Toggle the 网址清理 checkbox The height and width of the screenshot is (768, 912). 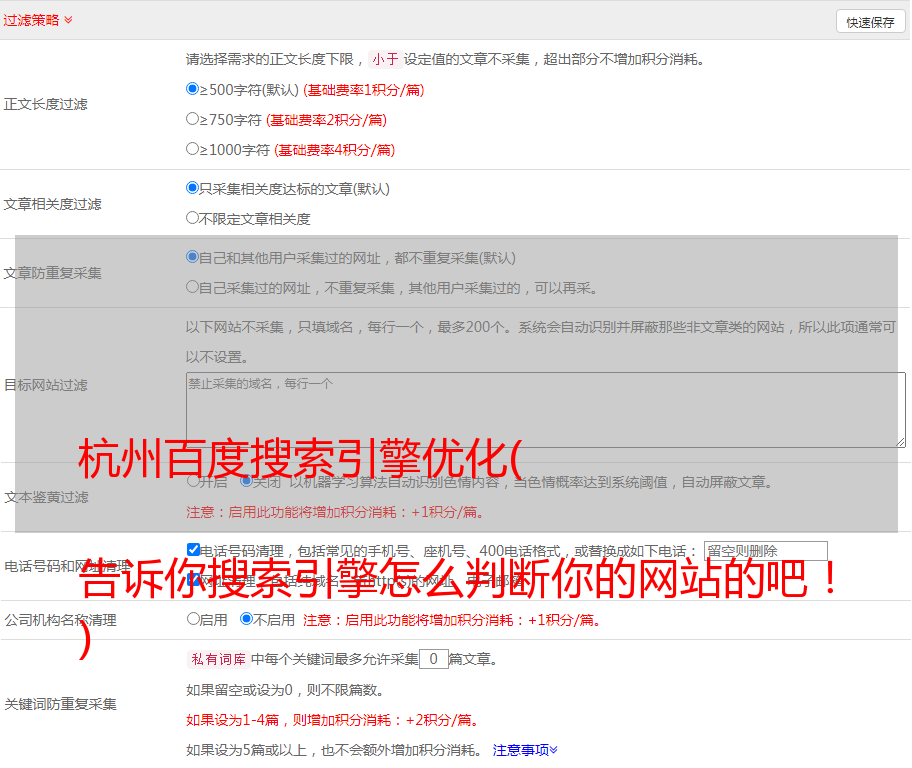click(x=195, y=579)
